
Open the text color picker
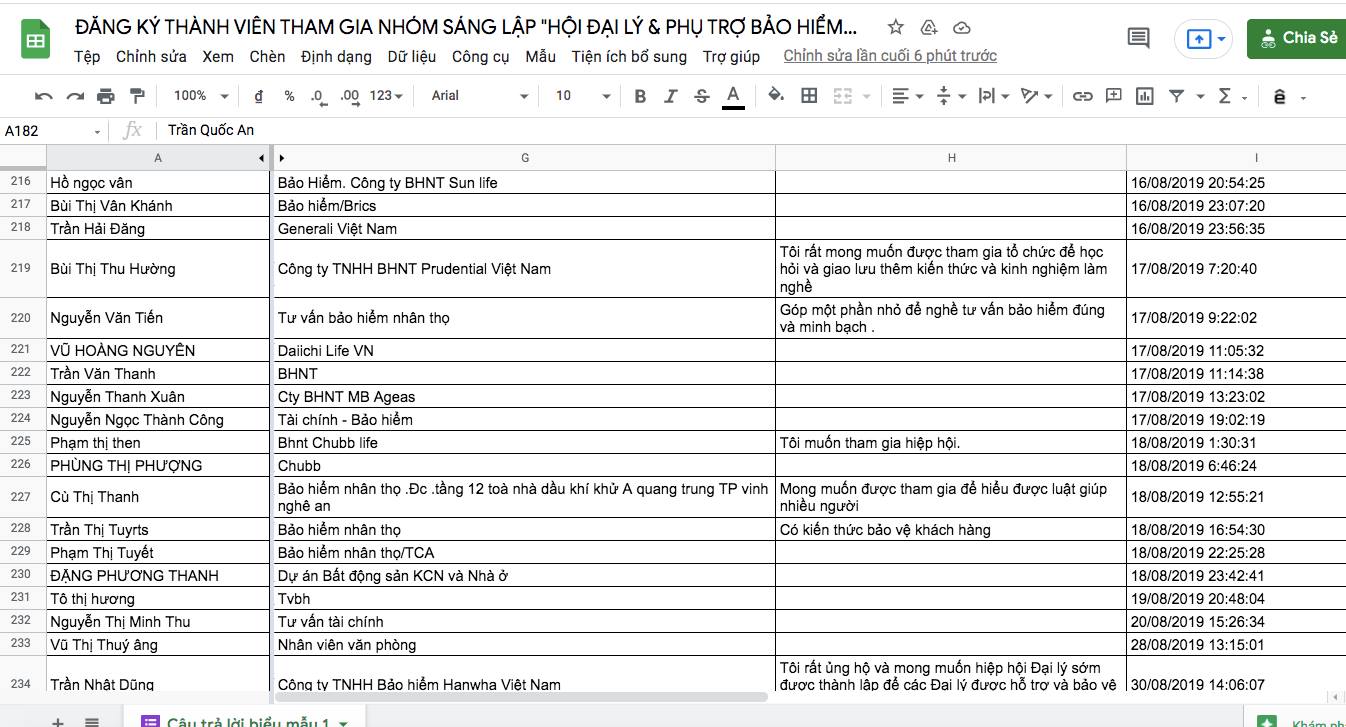(733, 96)
